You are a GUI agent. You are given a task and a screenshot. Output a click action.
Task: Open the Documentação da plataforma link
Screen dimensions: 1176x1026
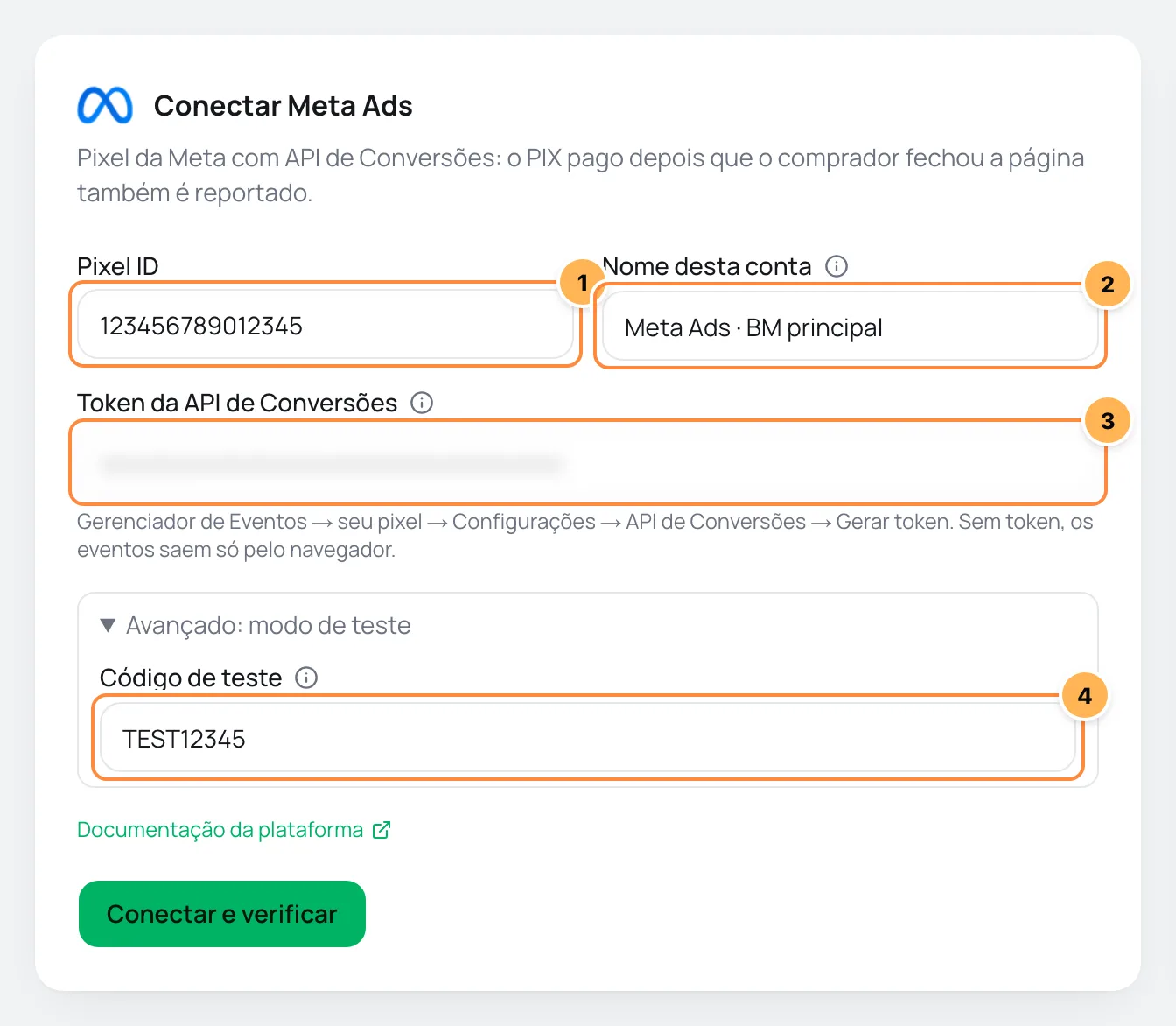pos(234,830)
